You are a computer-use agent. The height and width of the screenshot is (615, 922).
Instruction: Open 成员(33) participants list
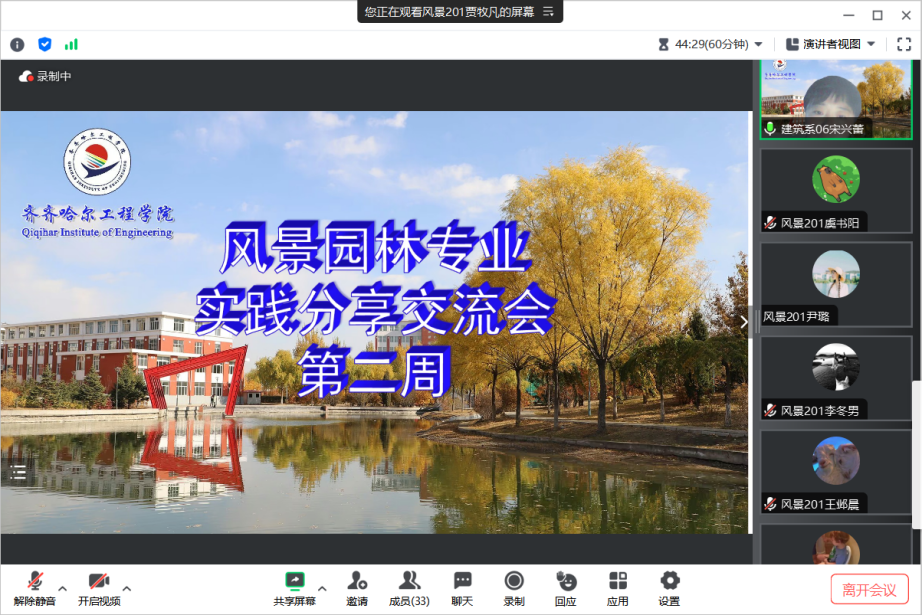[x=409, y=588]
